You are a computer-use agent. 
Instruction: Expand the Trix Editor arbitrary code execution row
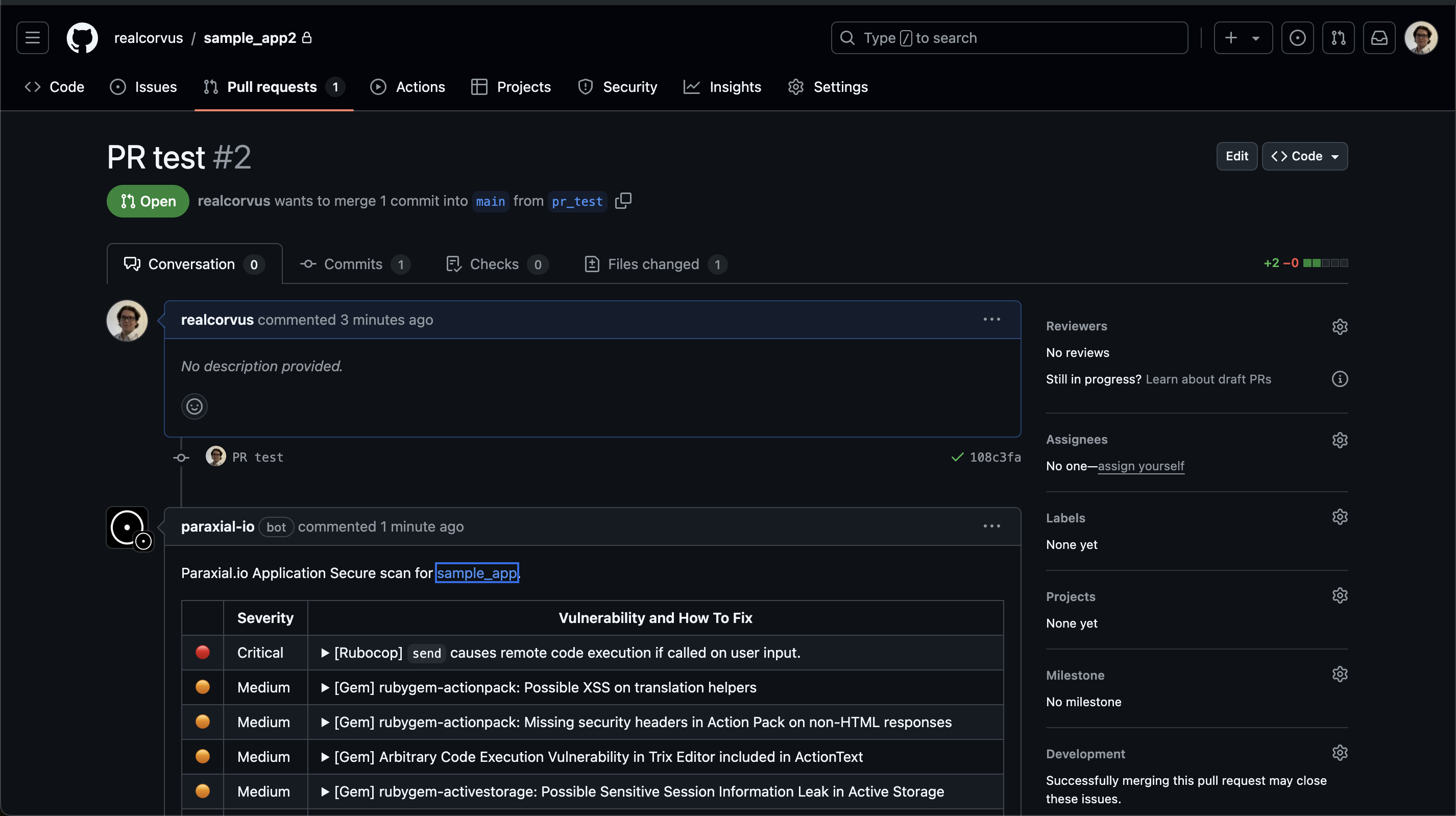[592, 757]
